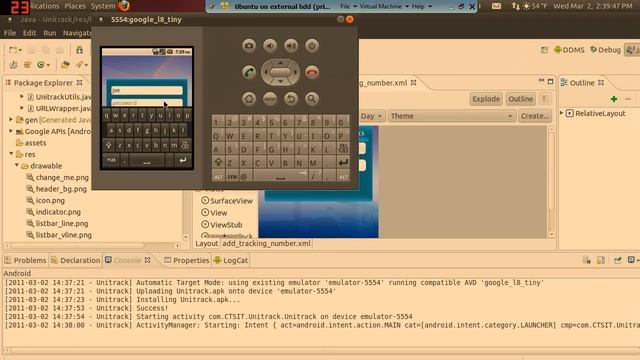Select indicator.png in Package Explorer
The width and height of the screenshot is (640, 360).
[x=53, y=211]
